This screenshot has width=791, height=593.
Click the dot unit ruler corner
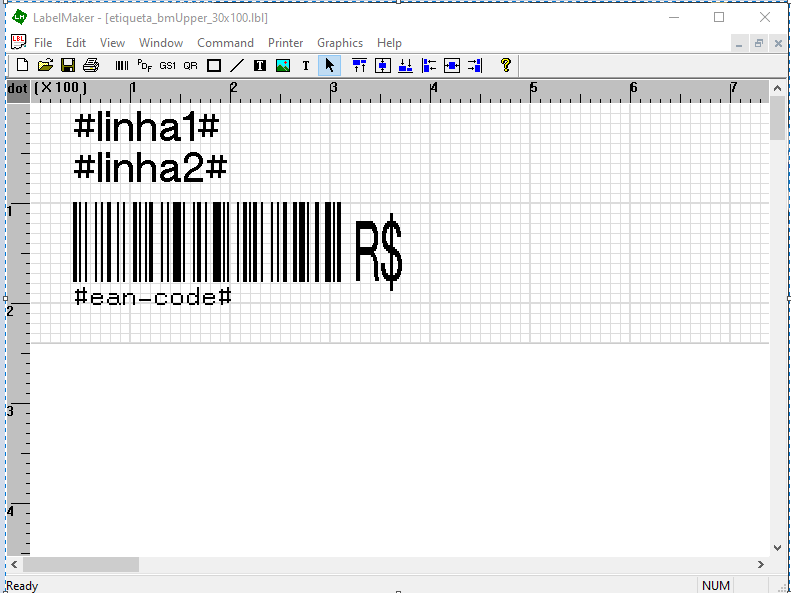pyautogui.click(x=18, y=91)
